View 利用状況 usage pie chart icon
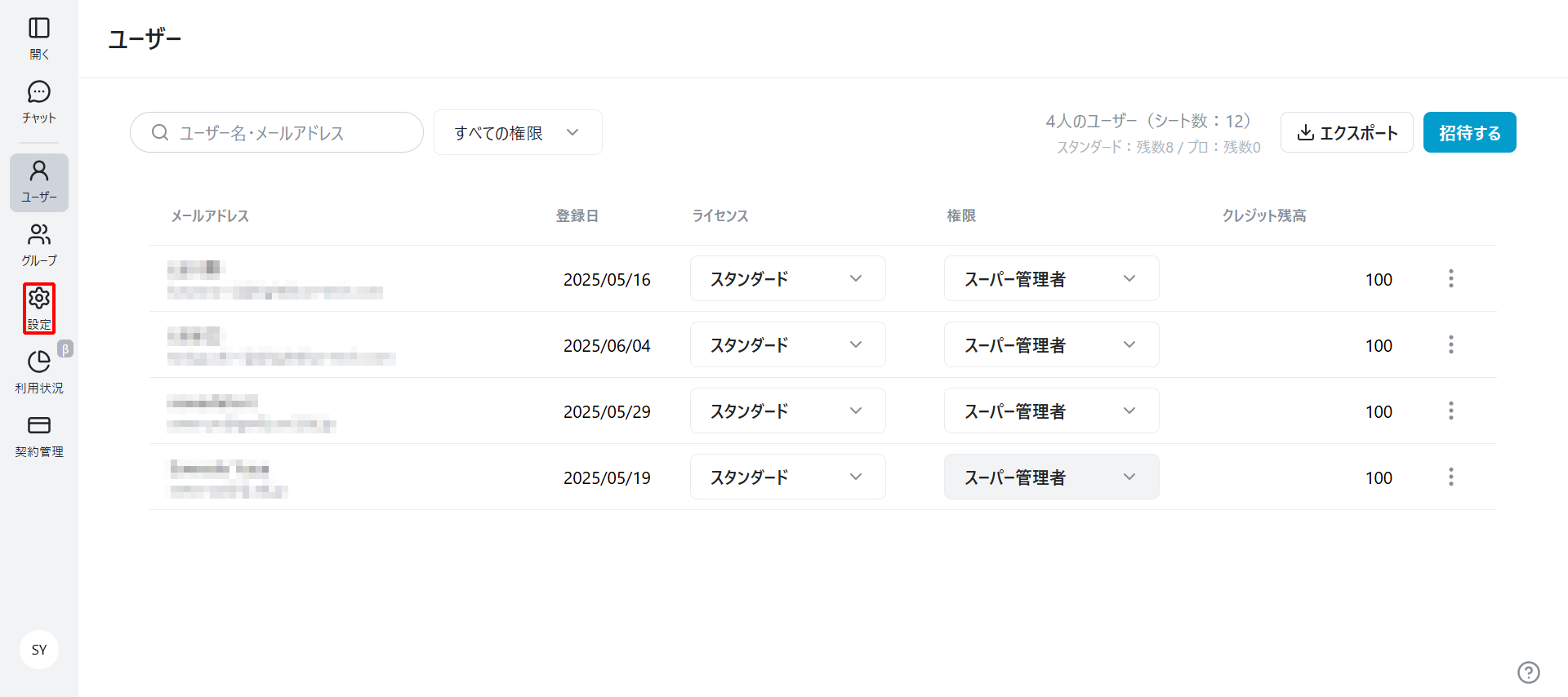Image resolution: width=1568 pixels, height=697 pixels. (x=39, y=363)
